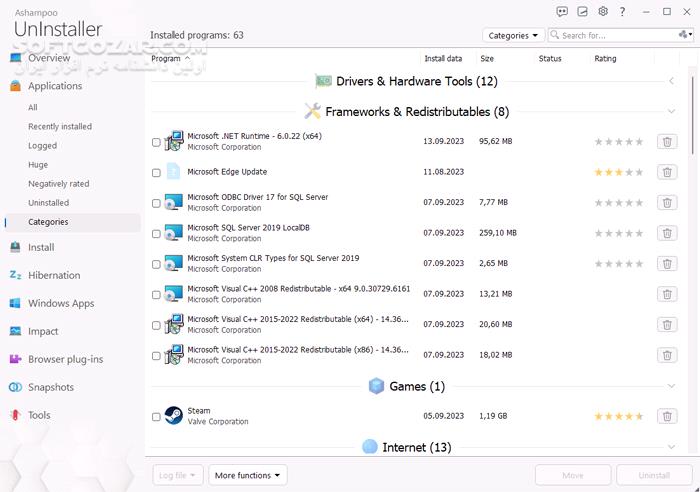The width and height of the screenshot is (700, 492).
Task: Click trash icon for ODBC Driver 17
Action: 667,203
